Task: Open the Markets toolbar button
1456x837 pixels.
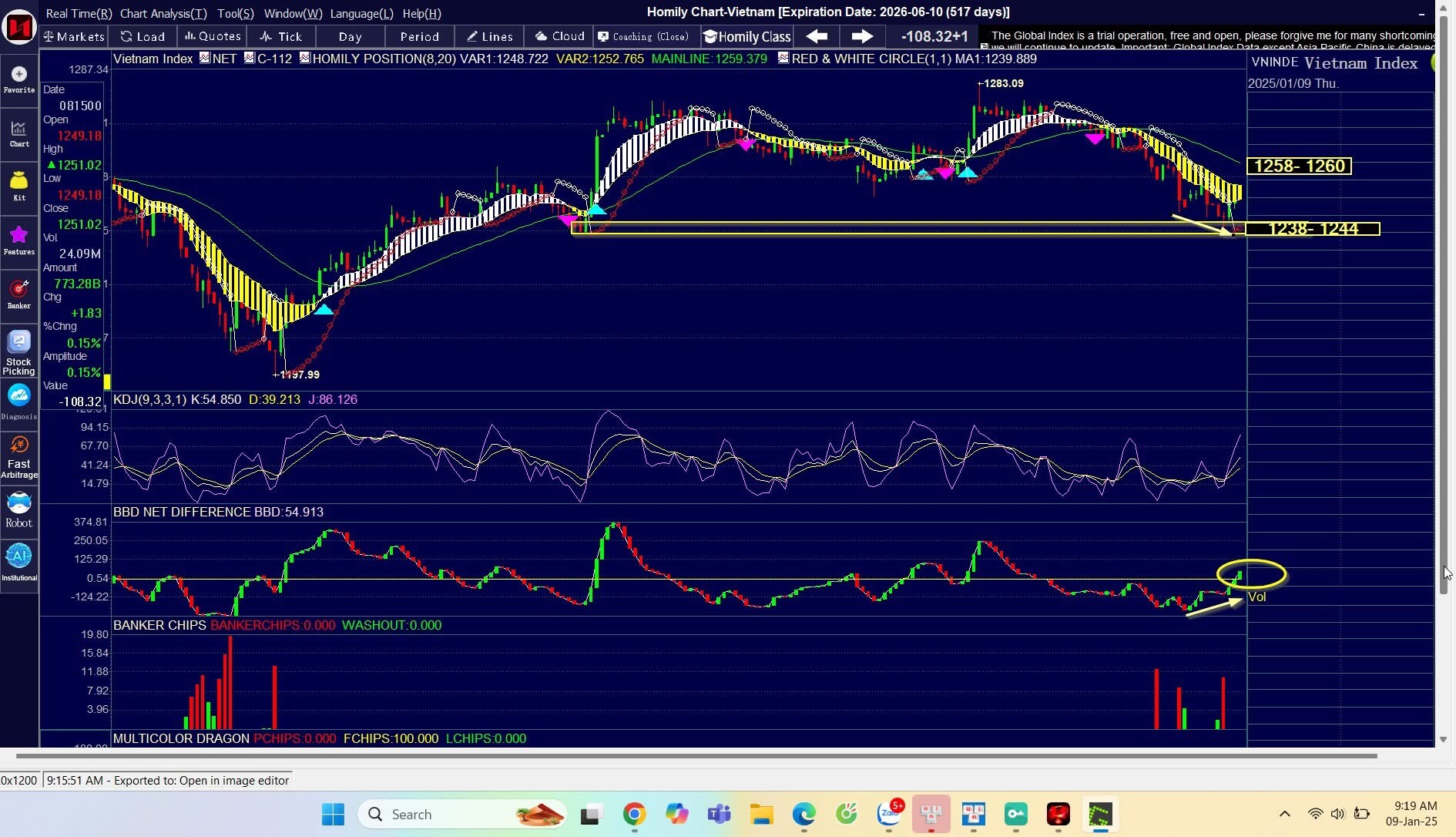Action: pos(74,36)
